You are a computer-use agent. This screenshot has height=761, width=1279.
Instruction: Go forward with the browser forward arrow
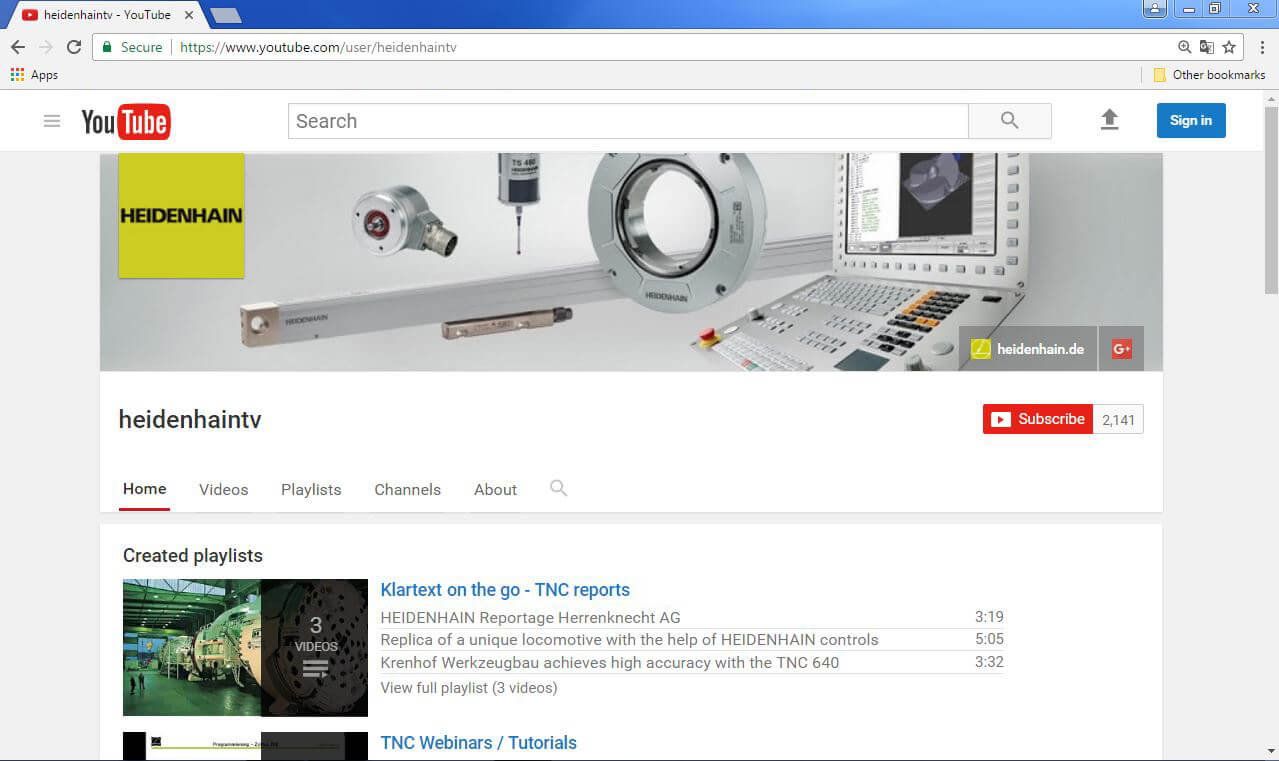click(46, 47)
